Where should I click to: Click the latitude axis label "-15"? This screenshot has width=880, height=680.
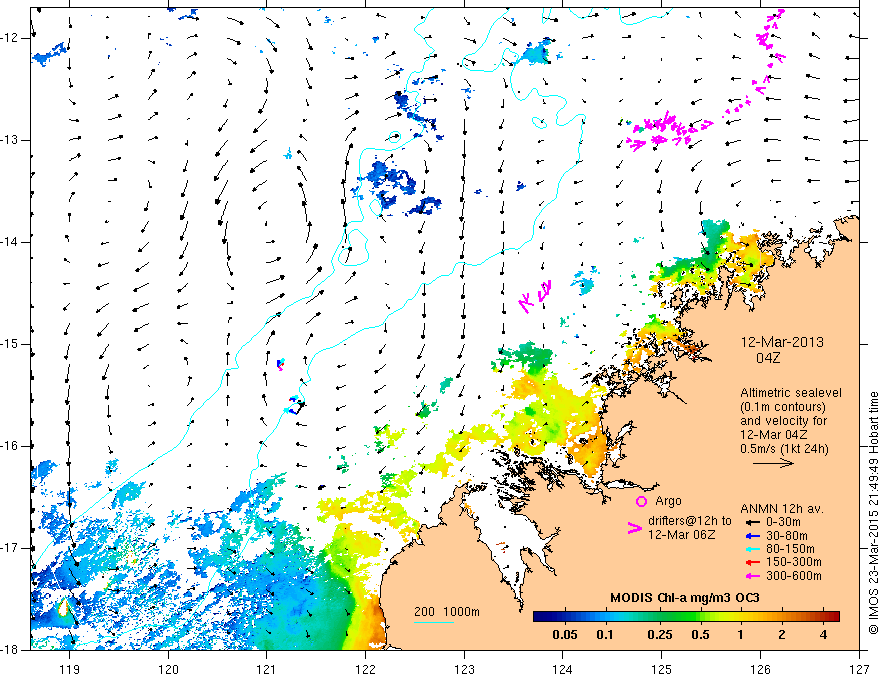pos(11,344)
